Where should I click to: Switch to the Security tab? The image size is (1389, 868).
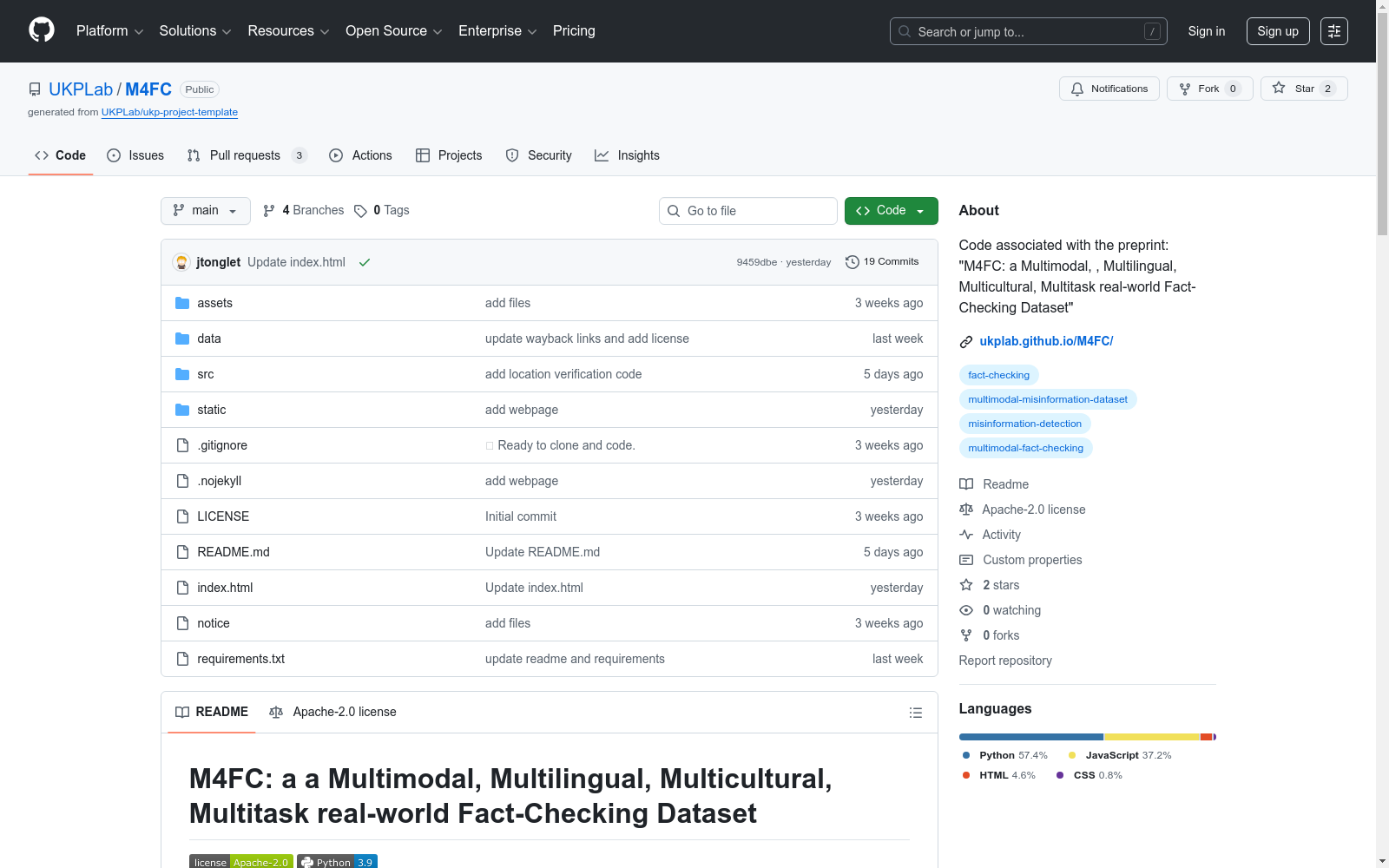click(538, 155)
